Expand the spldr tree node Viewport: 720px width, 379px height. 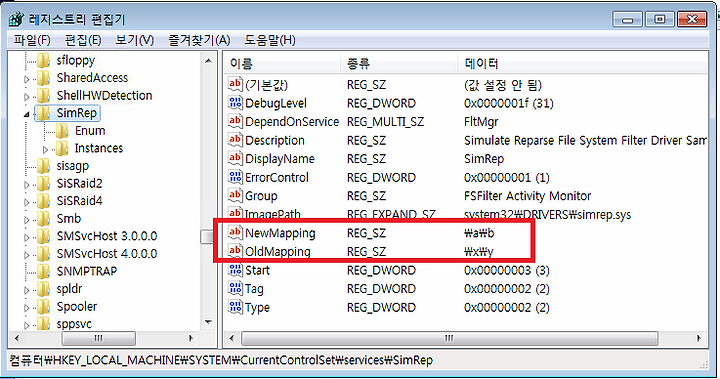[27, 290]
